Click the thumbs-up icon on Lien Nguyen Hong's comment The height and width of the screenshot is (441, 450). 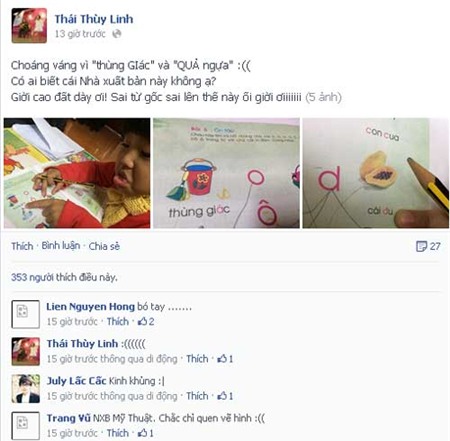coord(142,322)
